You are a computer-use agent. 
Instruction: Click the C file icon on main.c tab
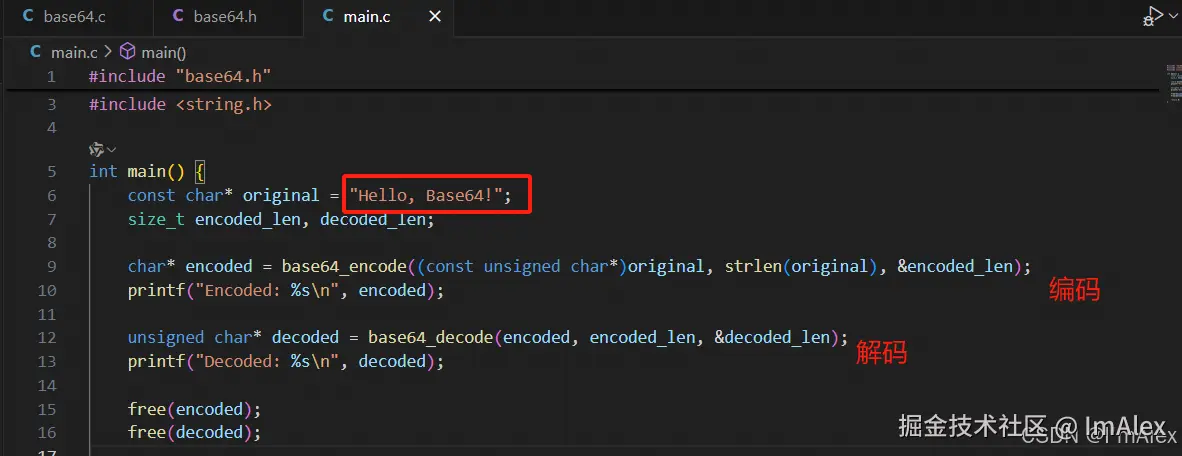tap(329, 16)
